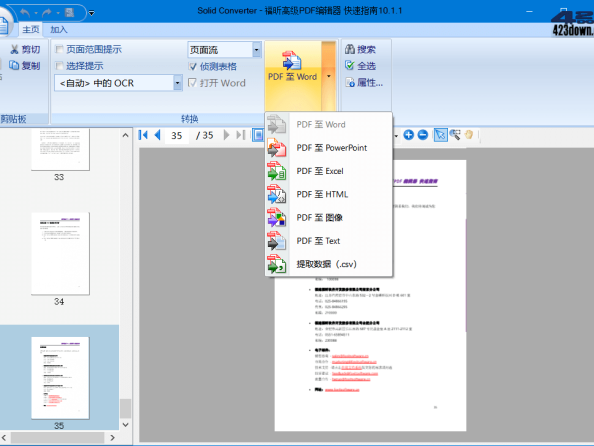
Task: Click the thumbnail panel scroll up arrow
Action: click(x=125, y=135)
